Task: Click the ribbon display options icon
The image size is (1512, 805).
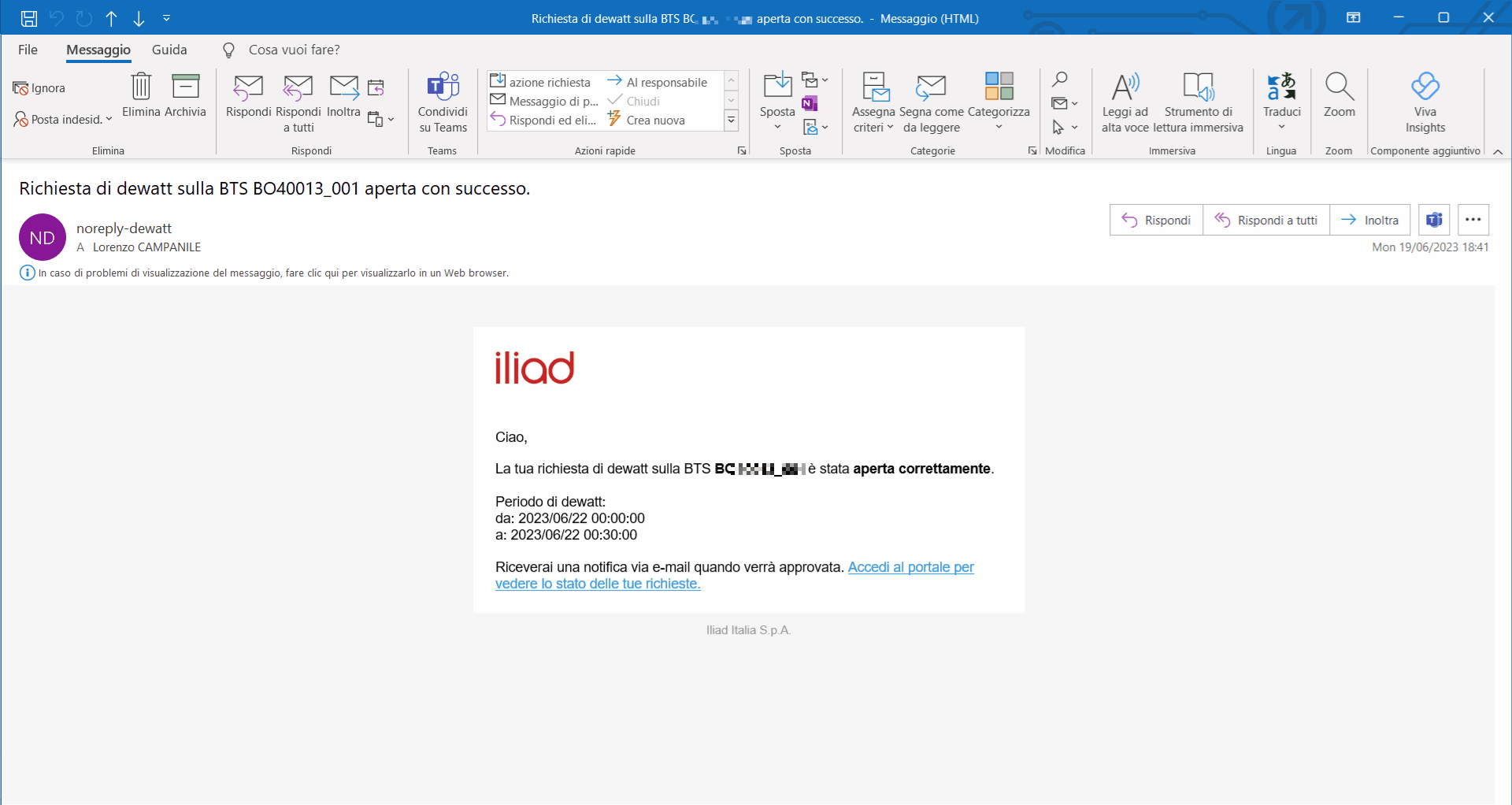Action: [1354, 18]
